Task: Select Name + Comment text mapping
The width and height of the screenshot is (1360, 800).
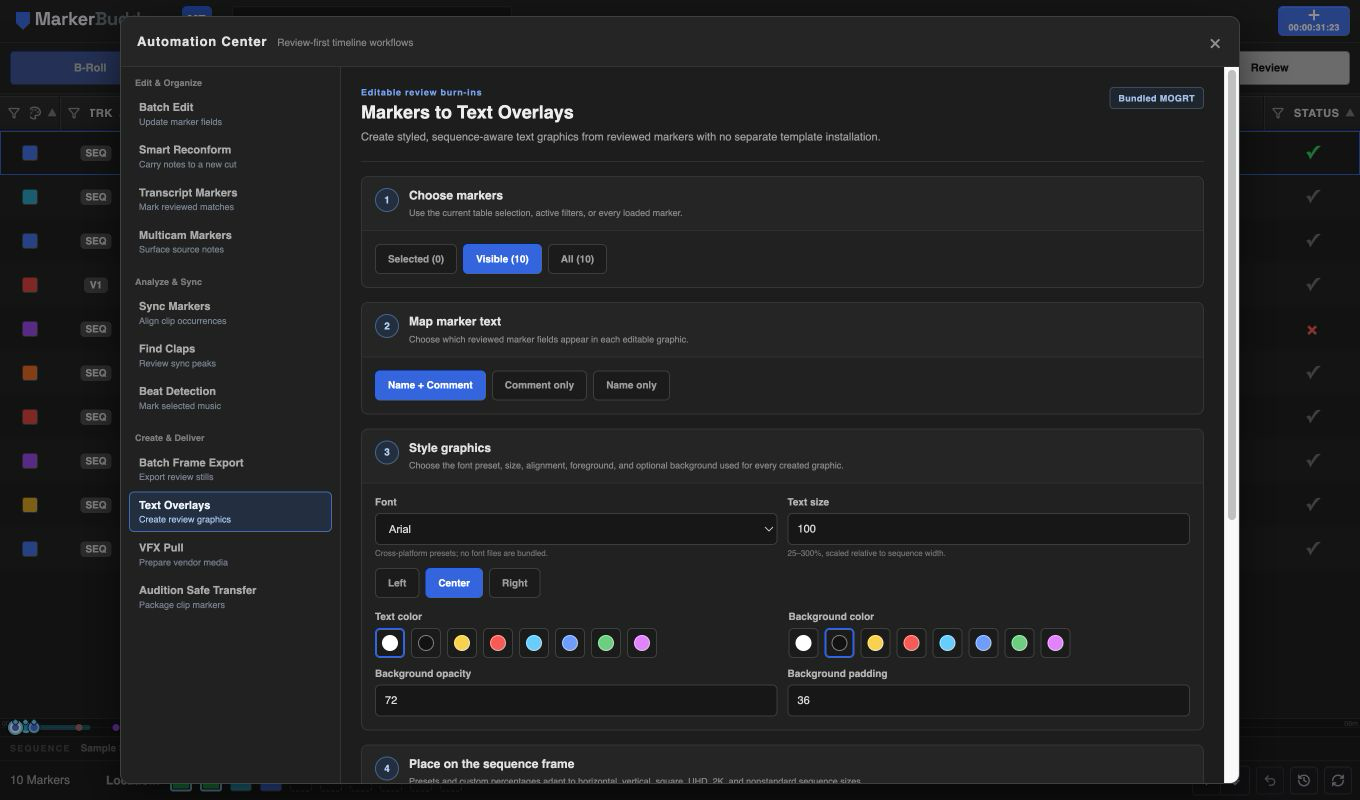Action: tap(430, 385)
